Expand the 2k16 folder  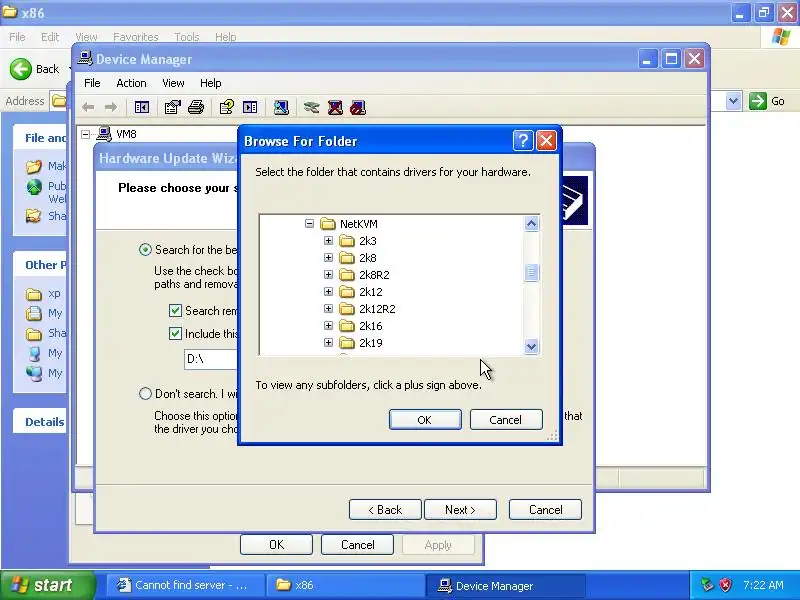coord(328,326)
